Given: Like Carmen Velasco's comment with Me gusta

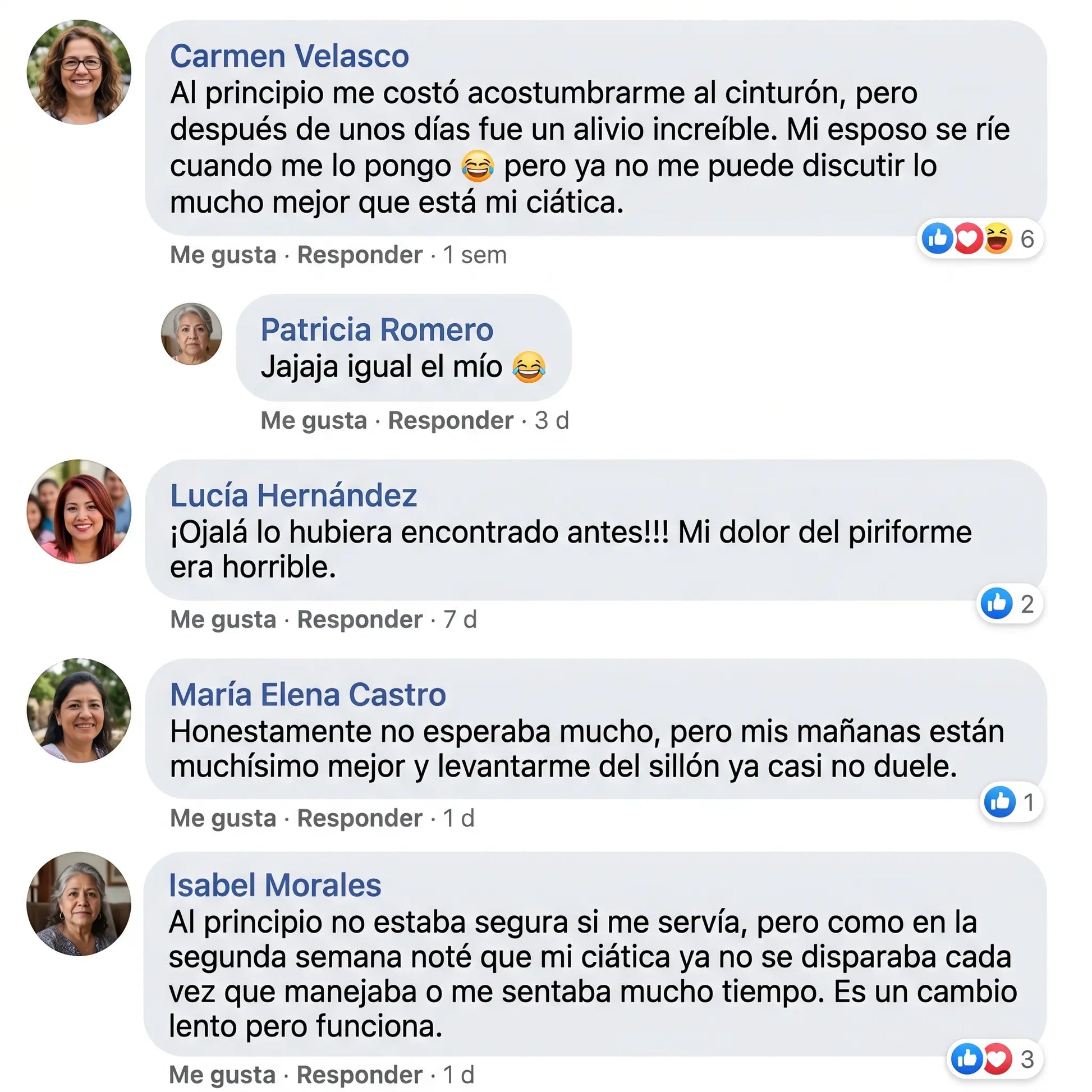Looking at the screenshot, I should pyautogui.click(x=223, y=255).
